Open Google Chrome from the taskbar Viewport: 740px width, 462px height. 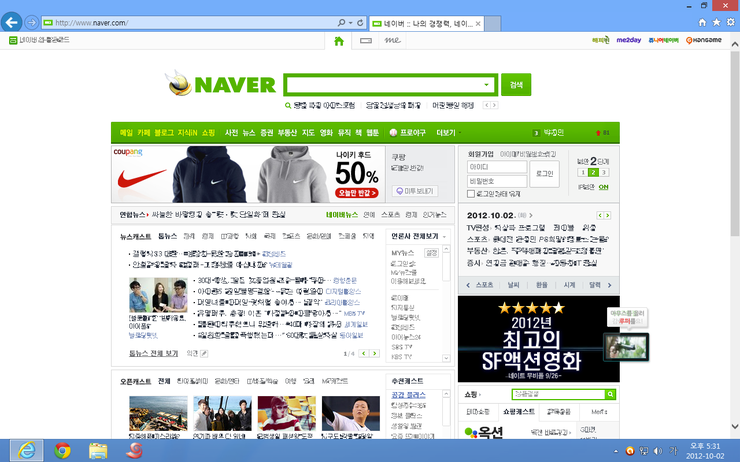pyautogui.click(x=62, y=451)
